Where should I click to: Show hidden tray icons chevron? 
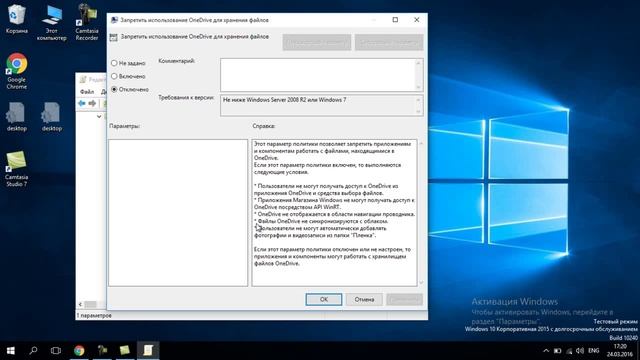pyautogui.click(x=546, y=351)
